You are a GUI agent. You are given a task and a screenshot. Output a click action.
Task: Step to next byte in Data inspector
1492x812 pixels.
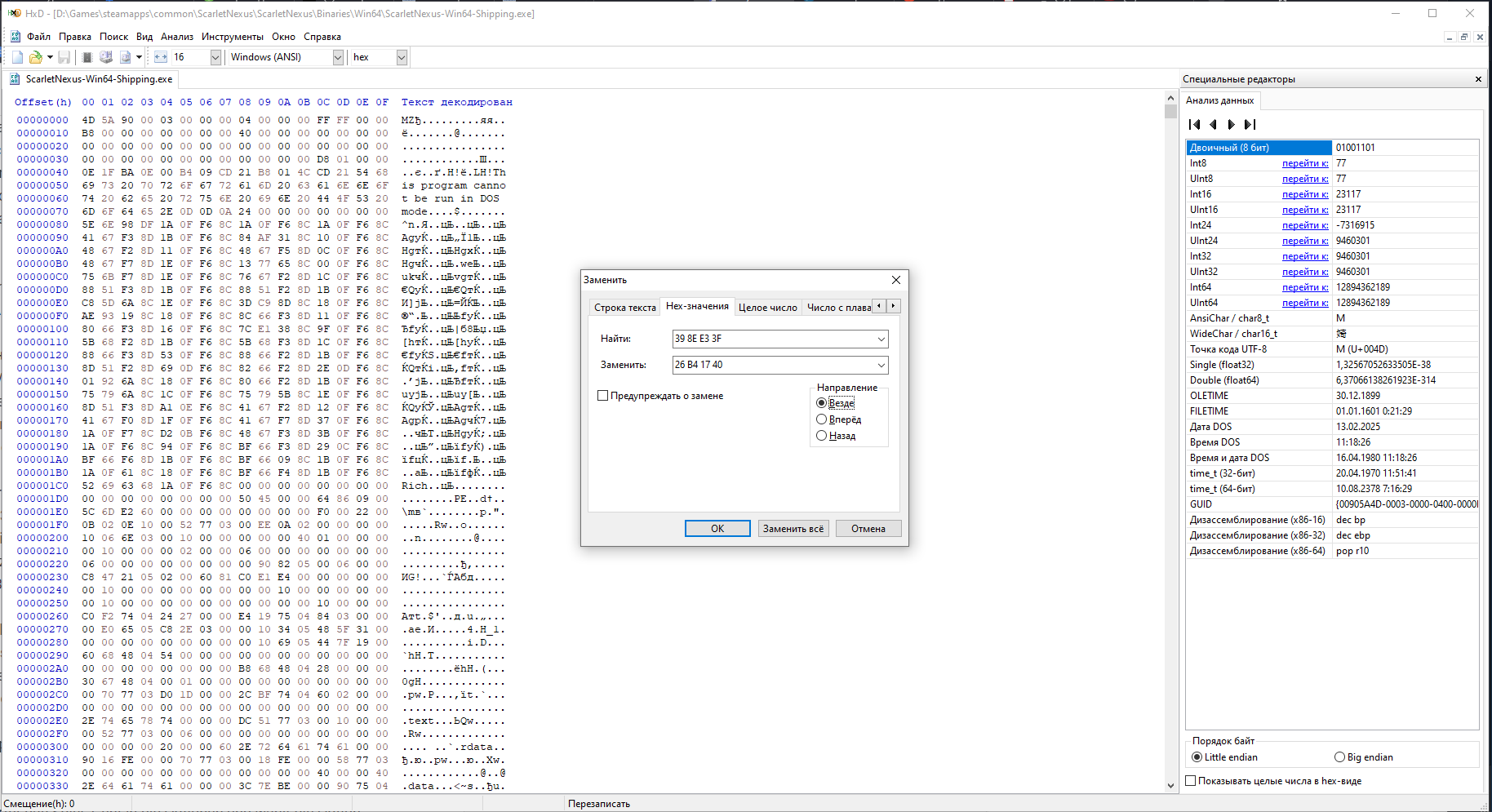[1231, 124]
